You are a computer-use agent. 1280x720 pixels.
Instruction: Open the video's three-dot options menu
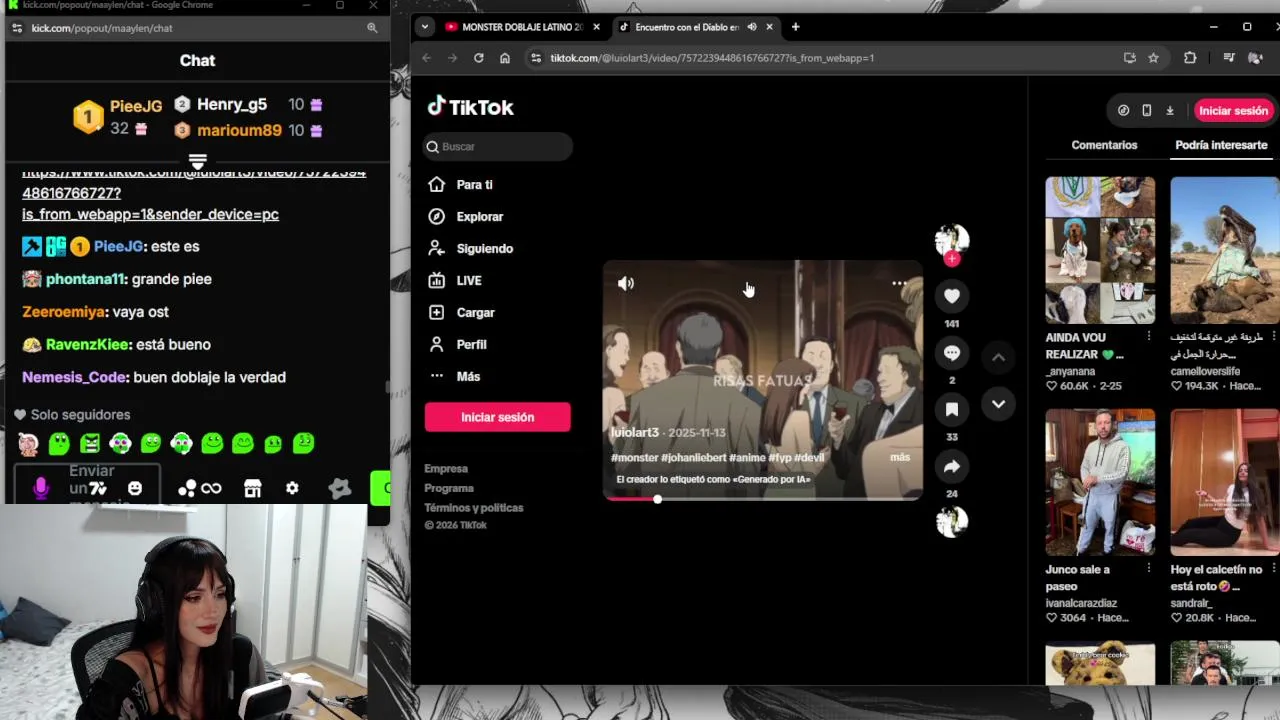(899, 283)
